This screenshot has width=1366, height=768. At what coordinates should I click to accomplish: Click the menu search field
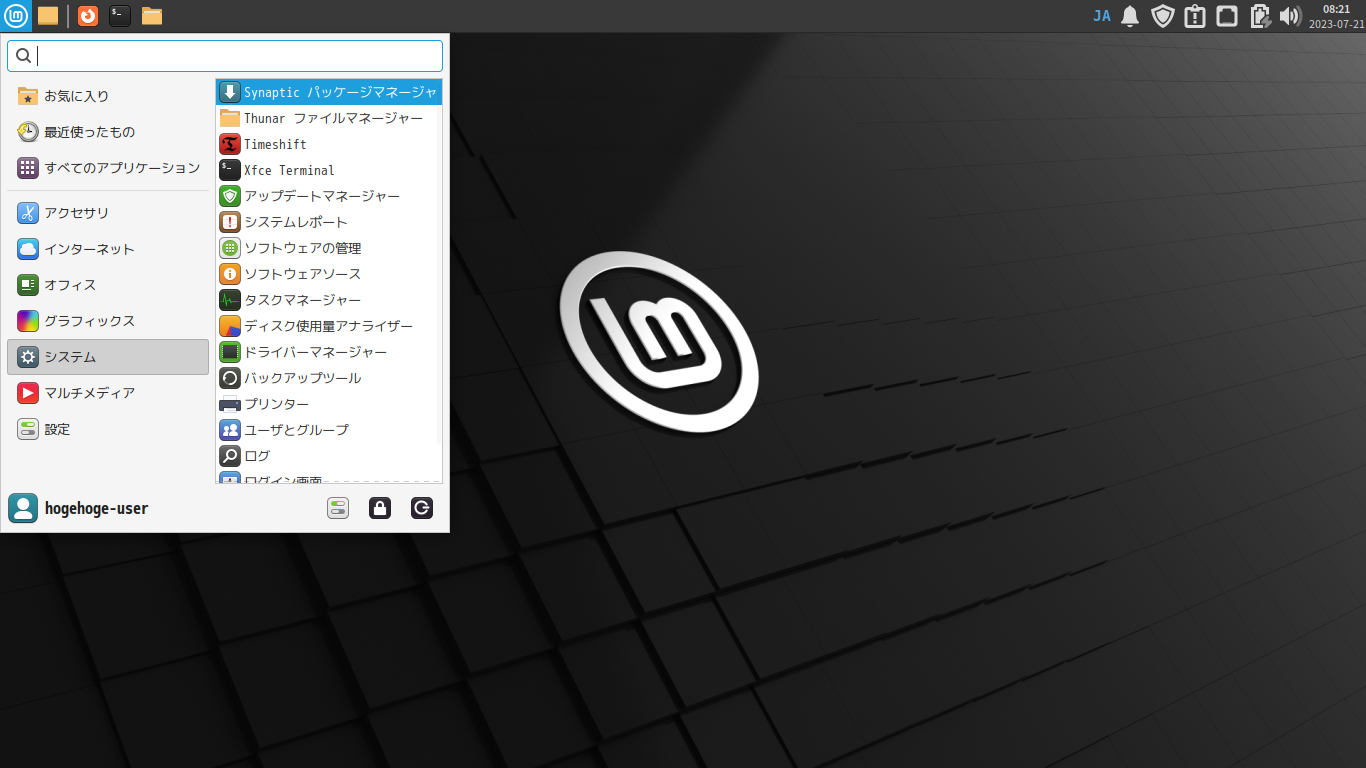[x=225, y=56]
